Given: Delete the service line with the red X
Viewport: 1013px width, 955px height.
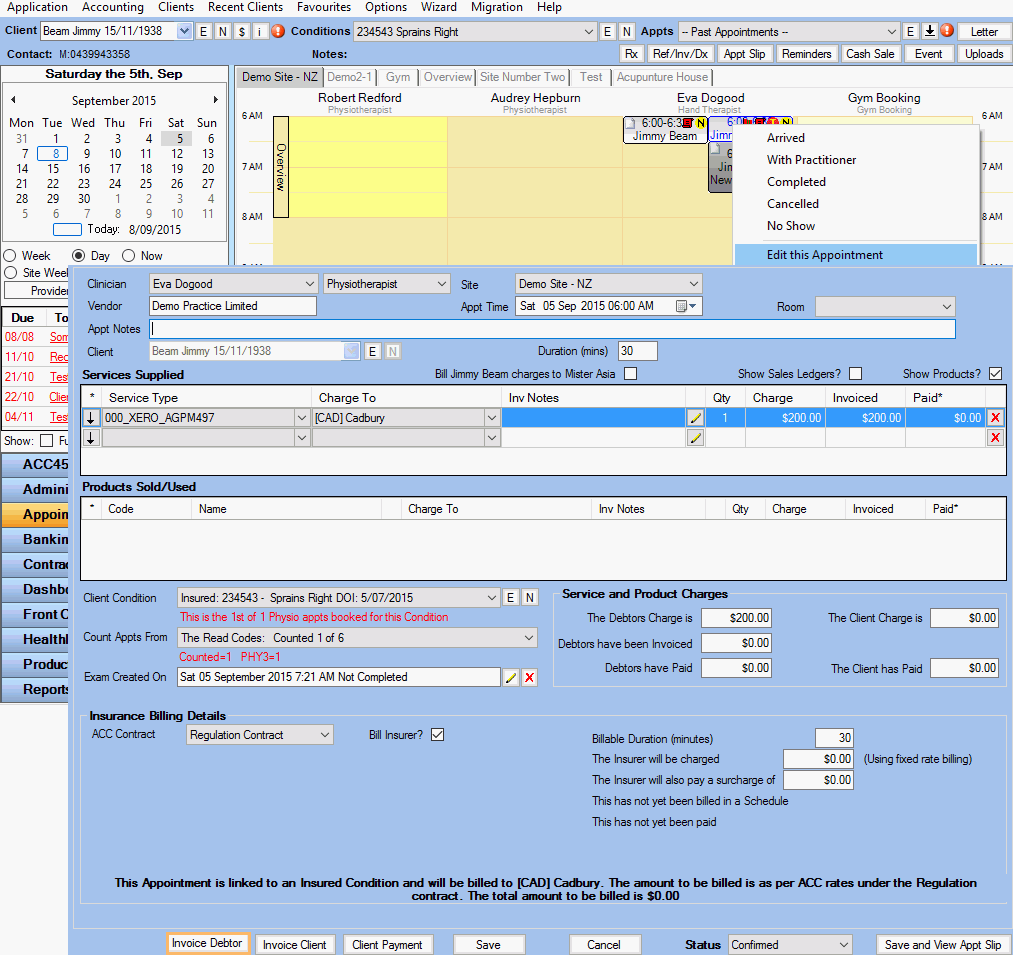Looking at the screenshot, I should coord(997,418).
